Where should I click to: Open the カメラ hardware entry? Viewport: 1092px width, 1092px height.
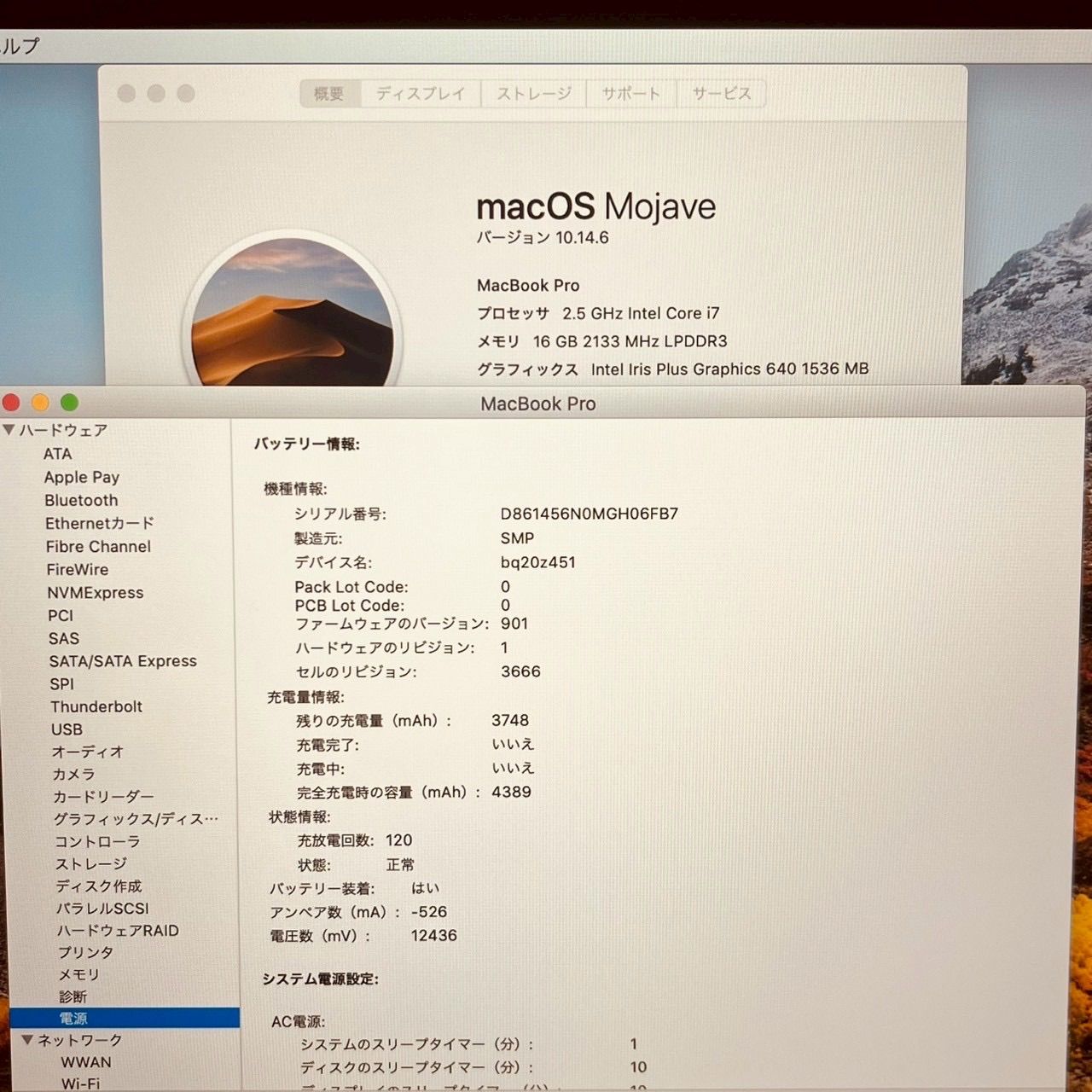(x=74, y=774)
